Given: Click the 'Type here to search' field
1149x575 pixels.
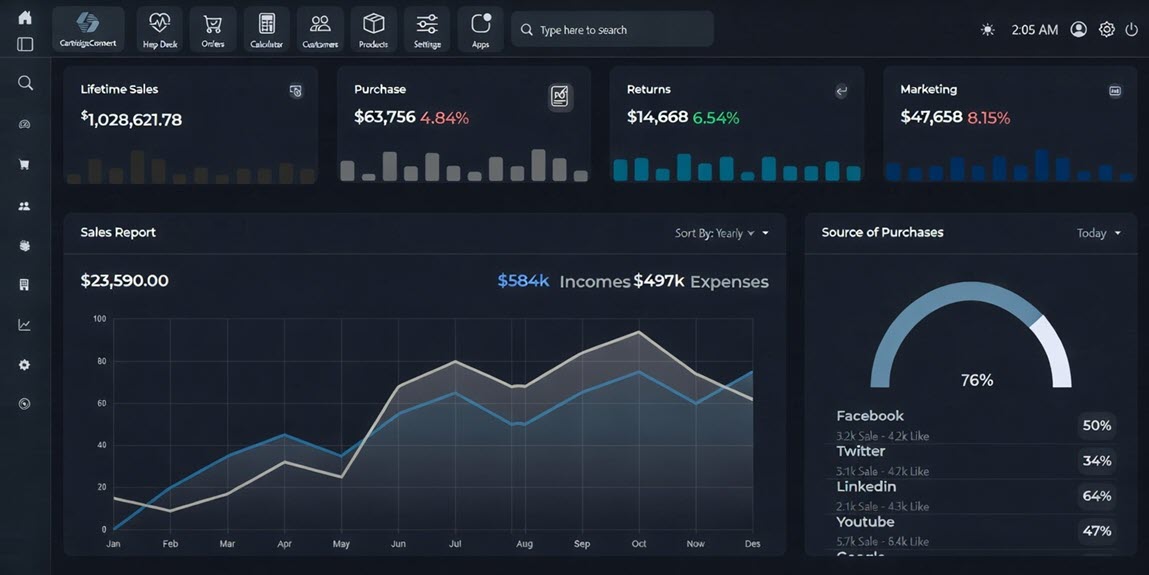Looking at the screenshot, I should coord(612,30).
